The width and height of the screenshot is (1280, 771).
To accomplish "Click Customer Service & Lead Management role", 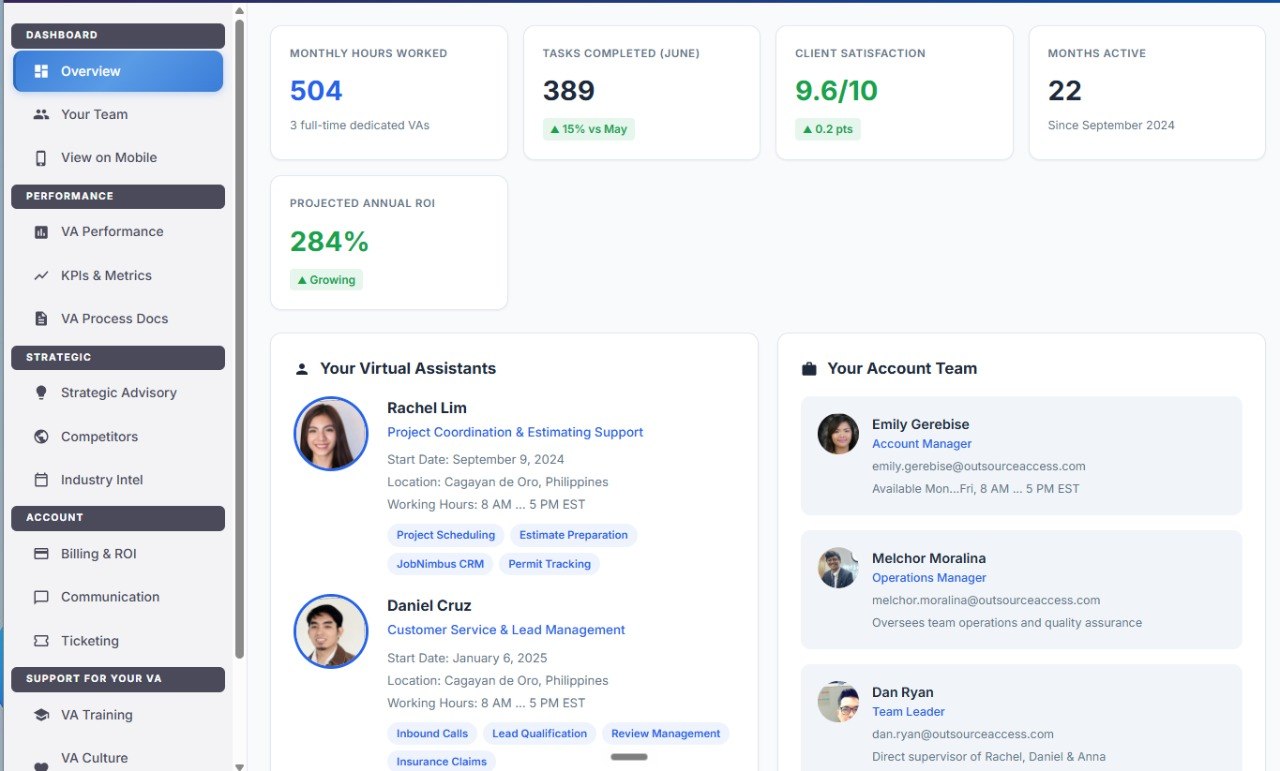I will tap(506, 630).
